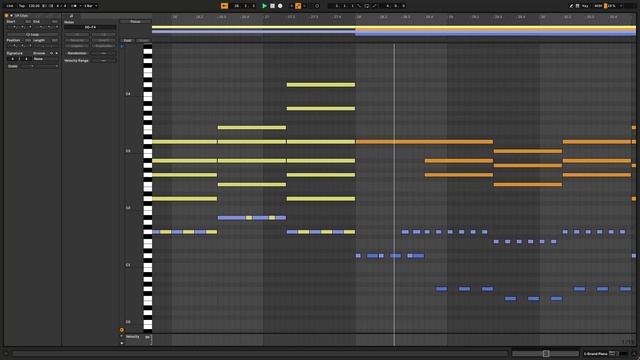The image size is (640, 360).
Task: Click the icon at bottom-left status corner
Action: point(6,353)
